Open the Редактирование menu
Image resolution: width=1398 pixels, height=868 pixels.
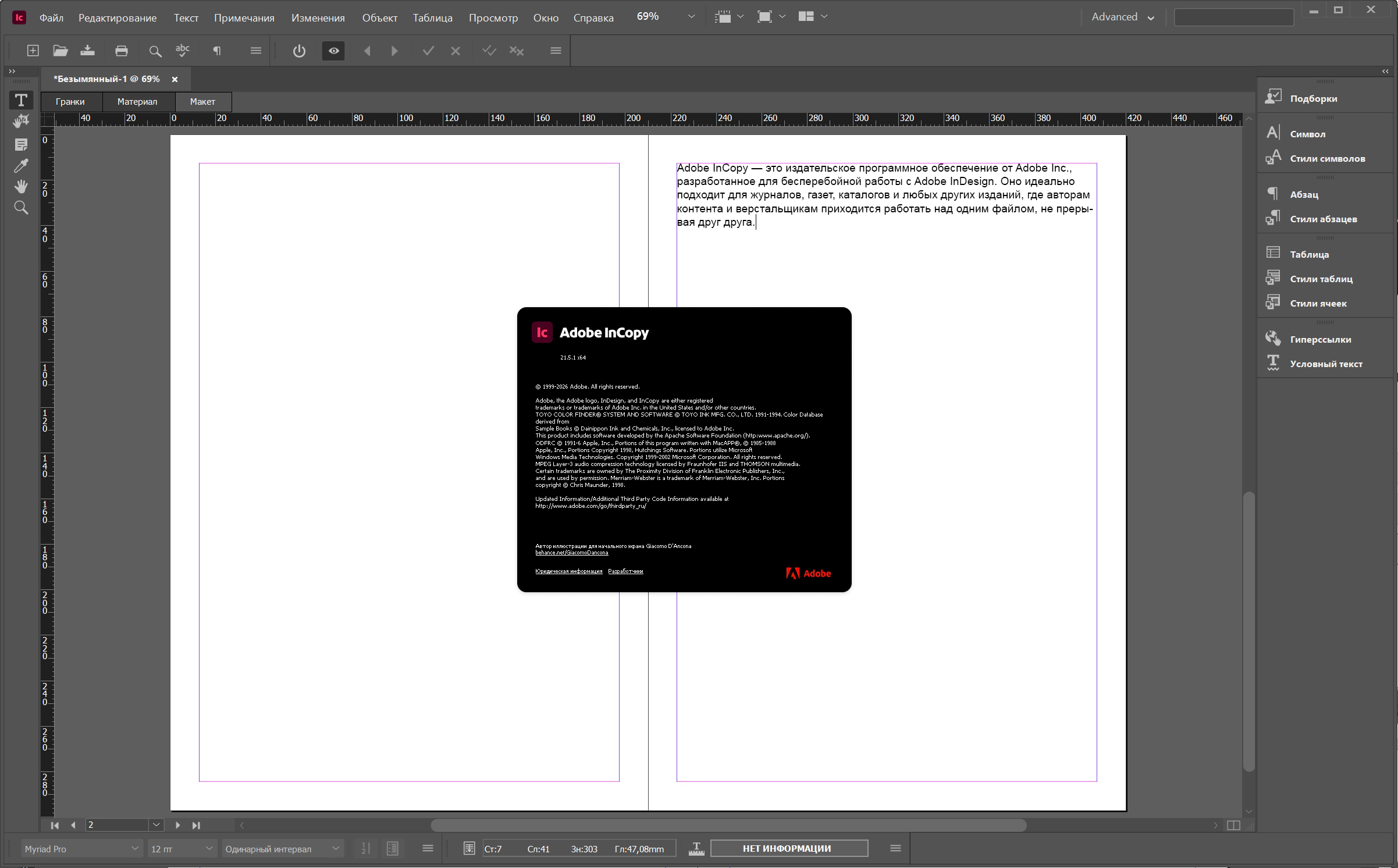[x=118, y=18]
